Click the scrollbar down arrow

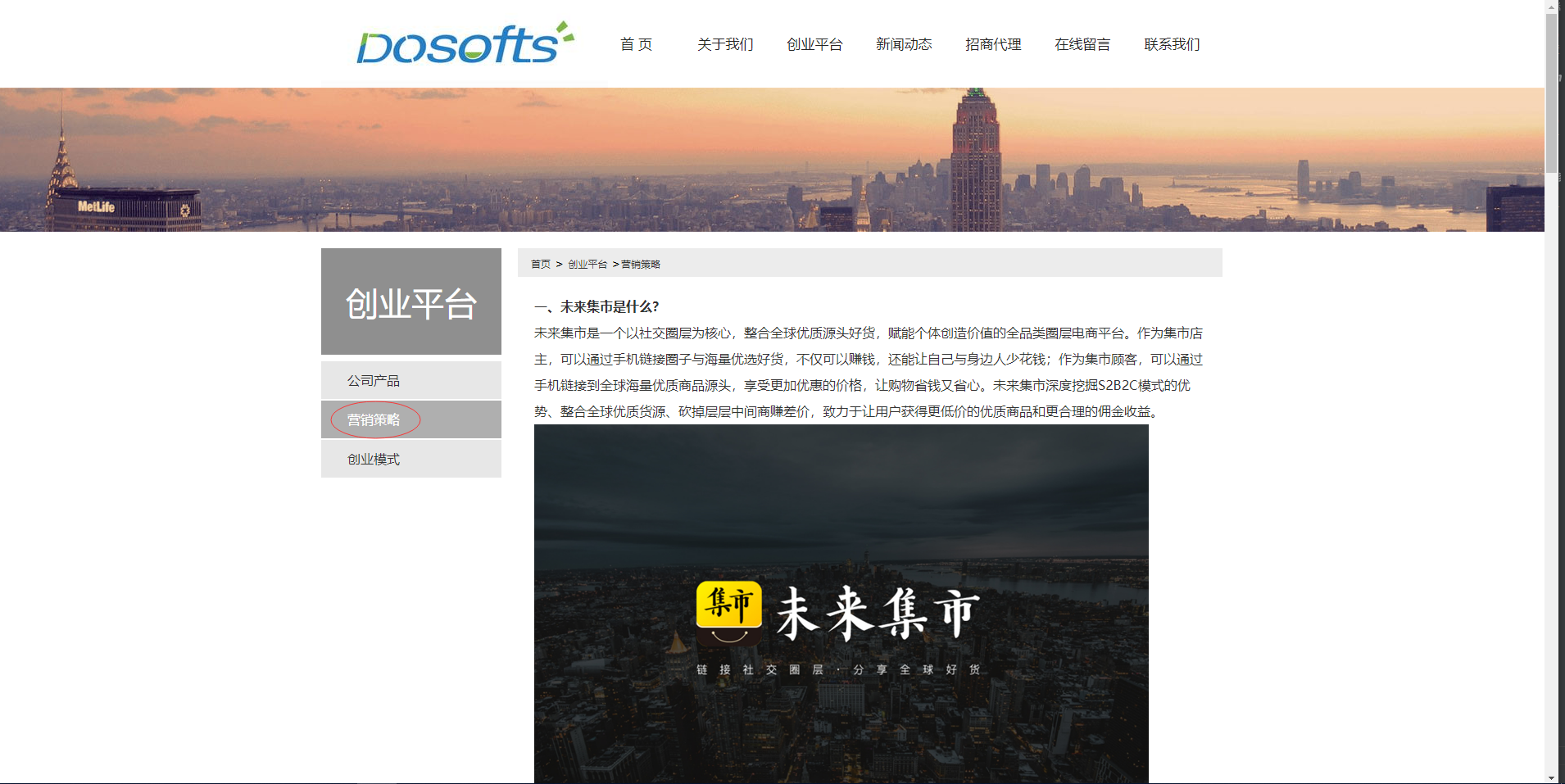click(x=1552, y=777)
